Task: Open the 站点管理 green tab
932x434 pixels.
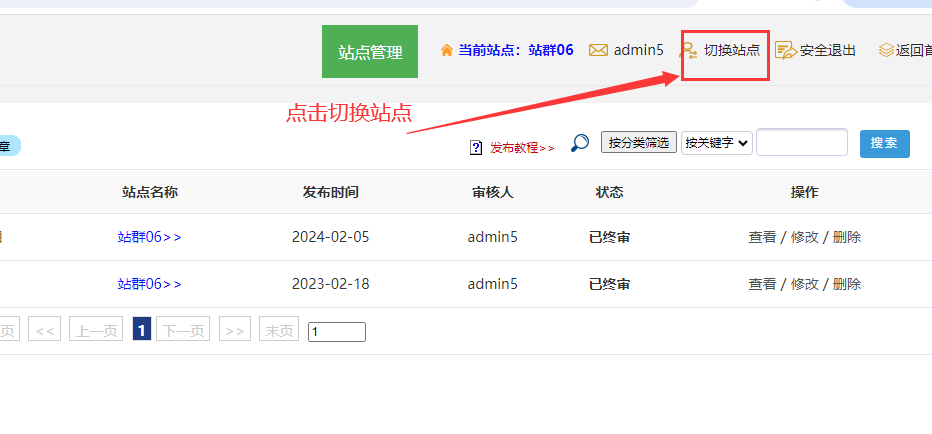Action: (370, 52)
